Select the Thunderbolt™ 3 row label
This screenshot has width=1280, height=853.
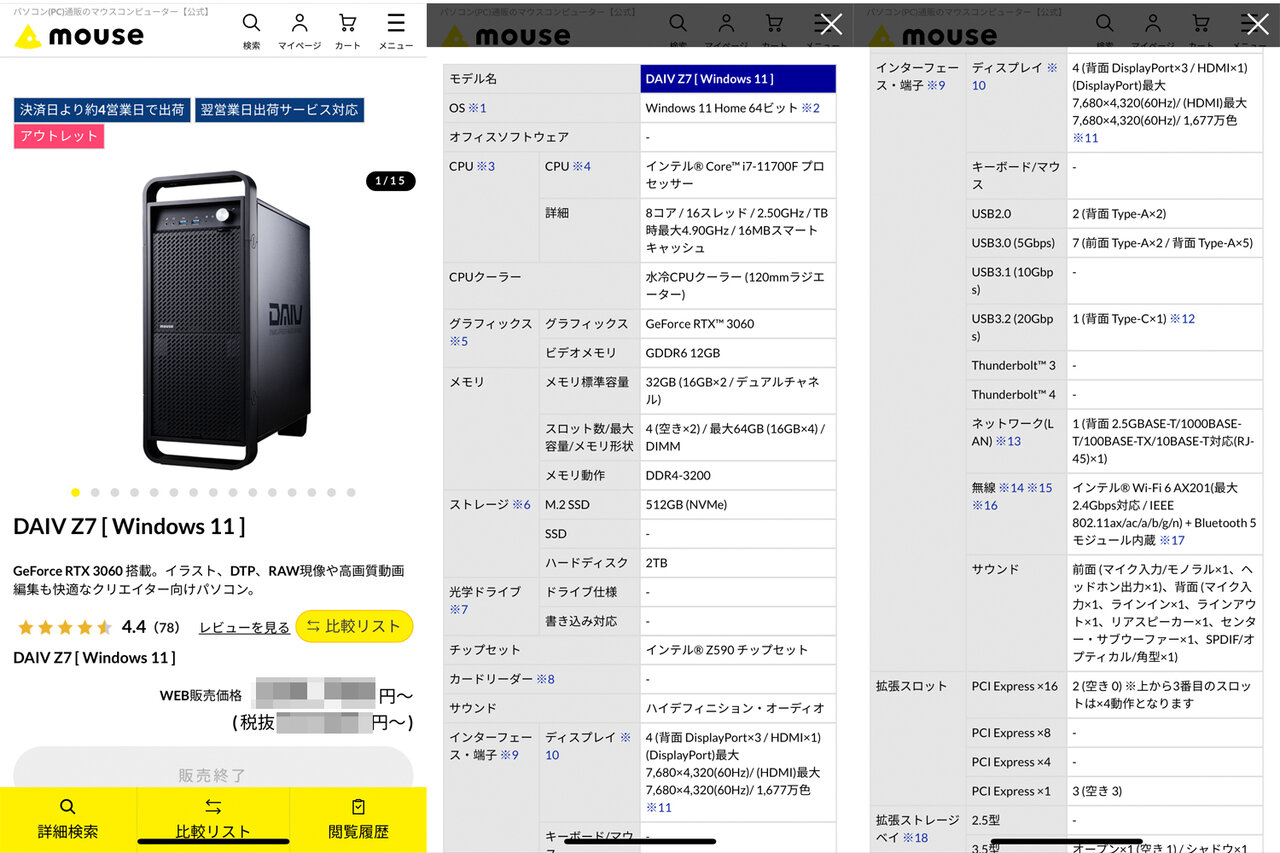(1016, 366)
